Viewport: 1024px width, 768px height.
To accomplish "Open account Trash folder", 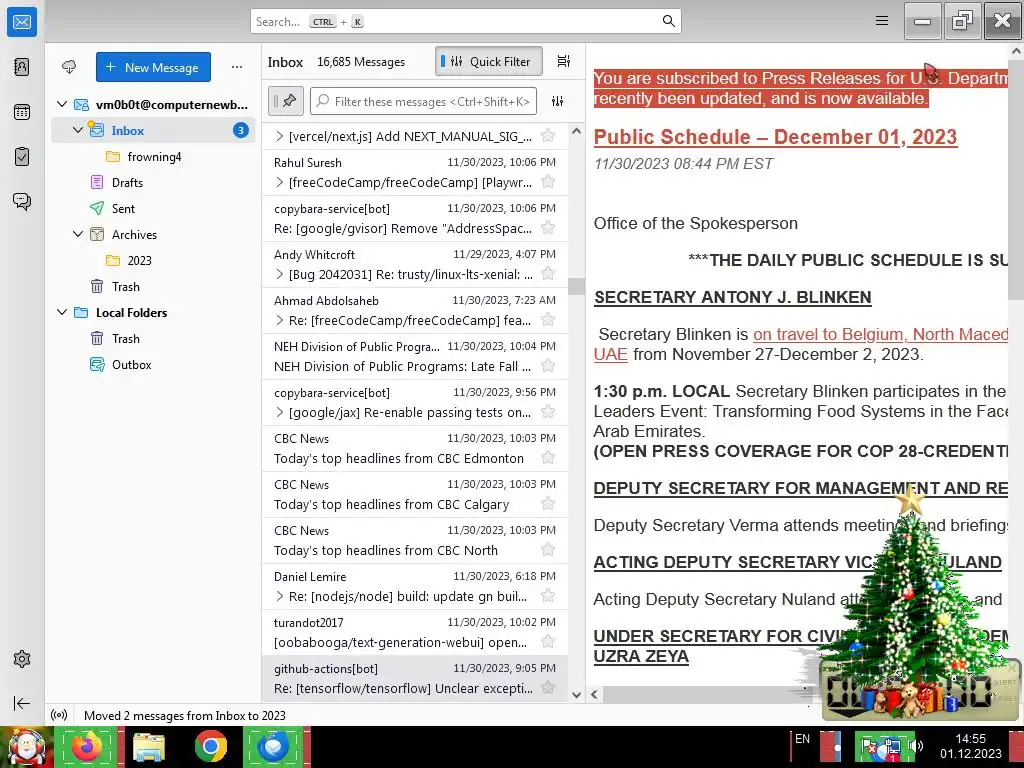I will pyautogui.click(x=153, y=287).
